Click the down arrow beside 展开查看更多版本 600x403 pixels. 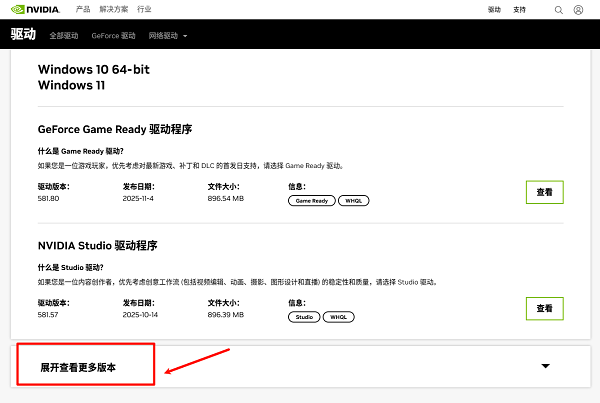point(545,367)
